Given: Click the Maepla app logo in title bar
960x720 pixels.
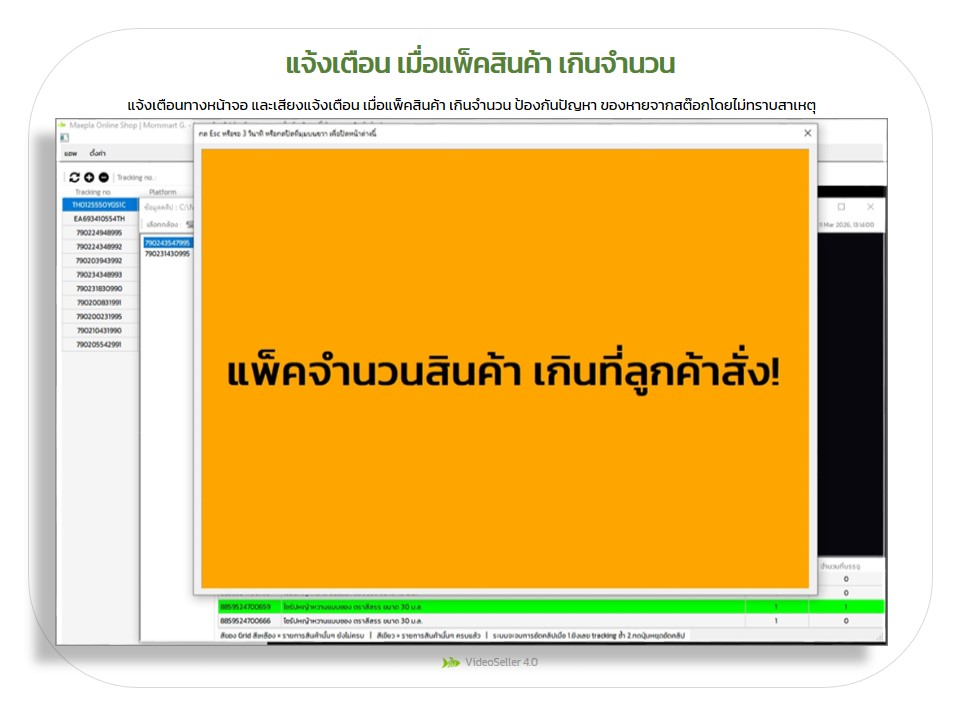Looking at the screenshot, I should tap(62, 126).
